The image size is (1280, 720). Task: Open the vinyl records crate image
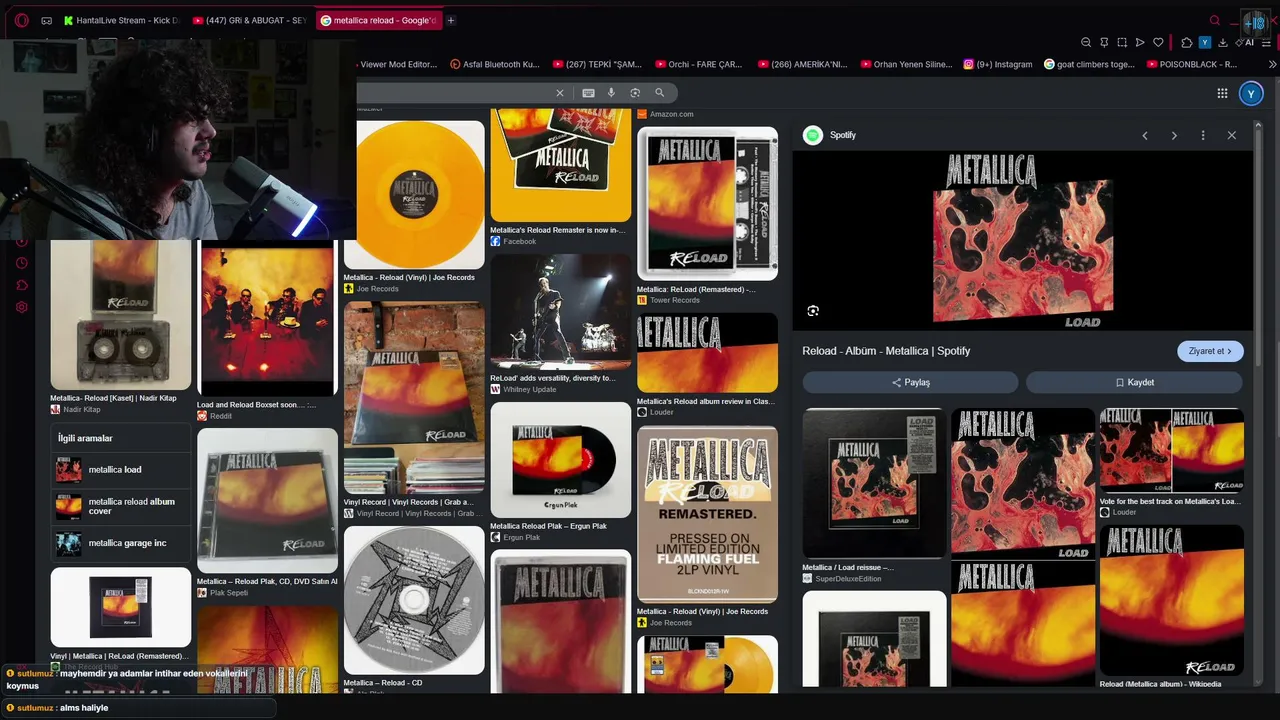coord(414,398)
